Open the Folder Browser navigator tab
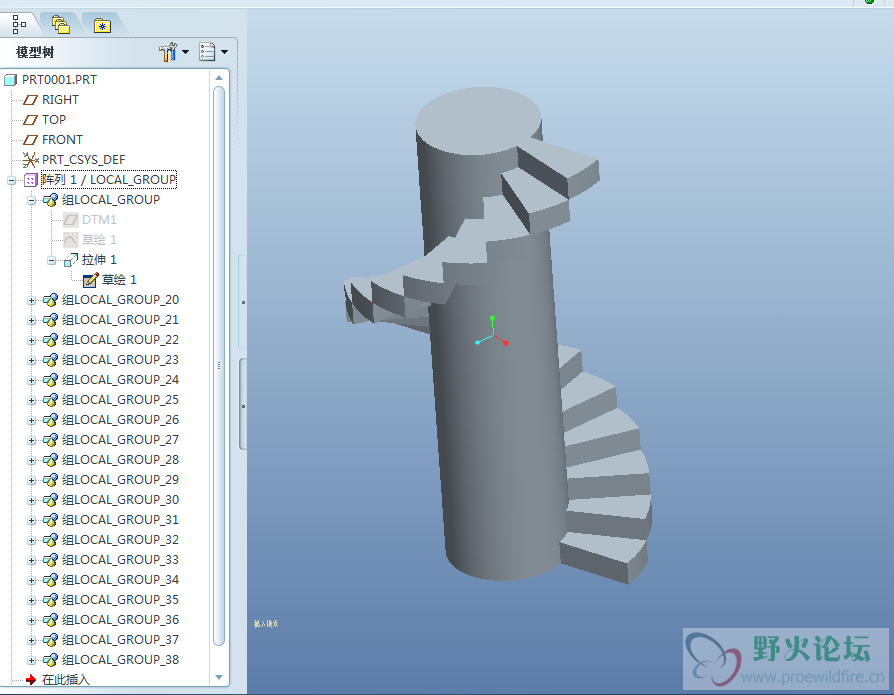 (x=60, y=25)
